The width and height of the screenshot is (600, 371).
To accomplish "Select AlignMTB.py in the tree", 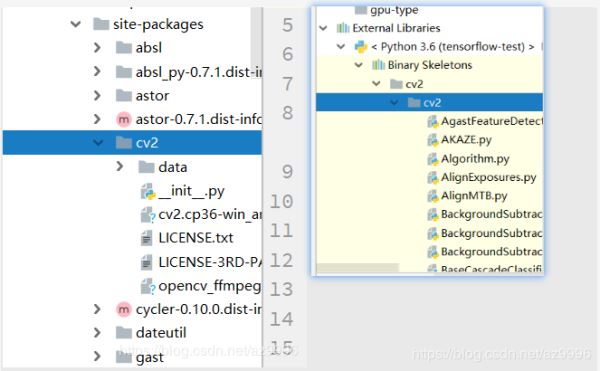I will tap(474, 196).
